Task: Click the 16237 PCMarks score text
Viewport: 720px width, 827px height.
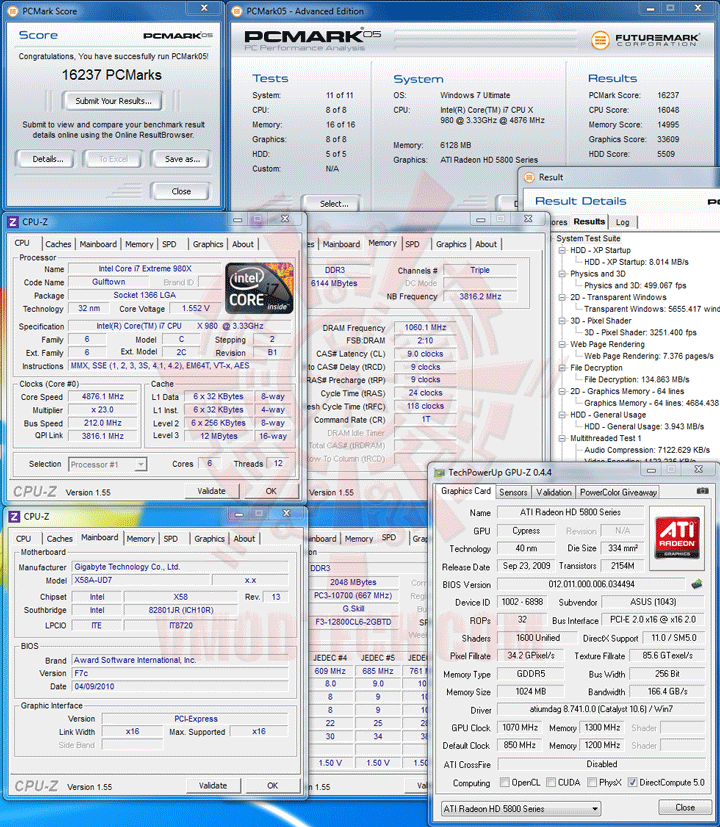Action: pyautogui.click(x=112, y=75)
